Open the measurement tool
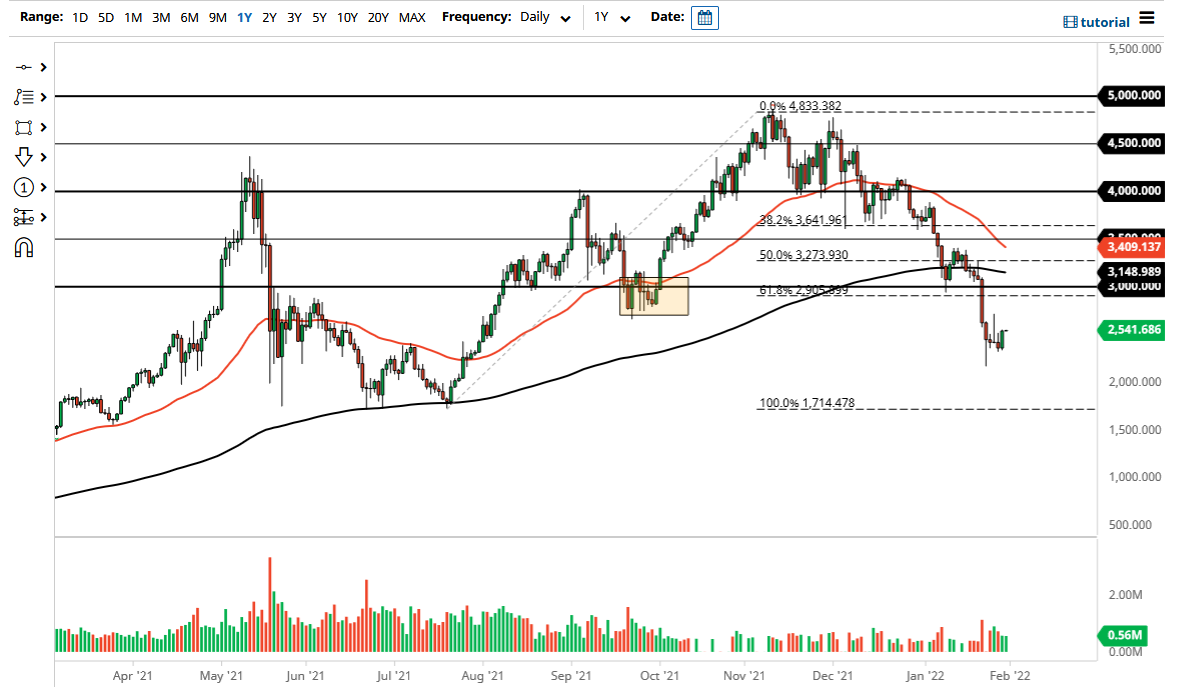The image size is (1177, 696). pos(24,216)
